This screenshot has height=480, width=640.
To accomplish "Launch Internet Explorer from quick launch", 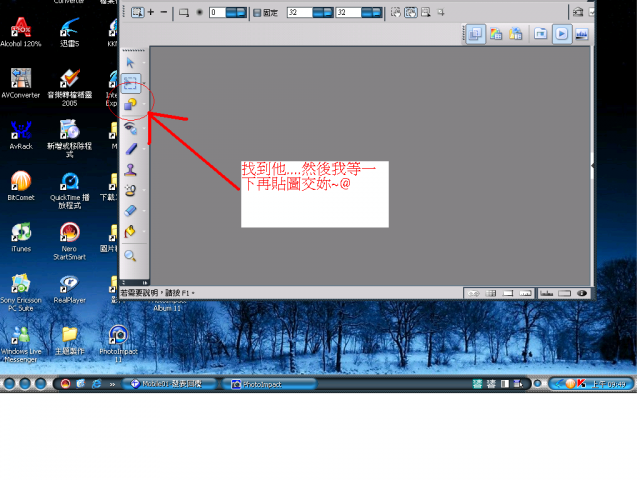I will click(96, 384).
